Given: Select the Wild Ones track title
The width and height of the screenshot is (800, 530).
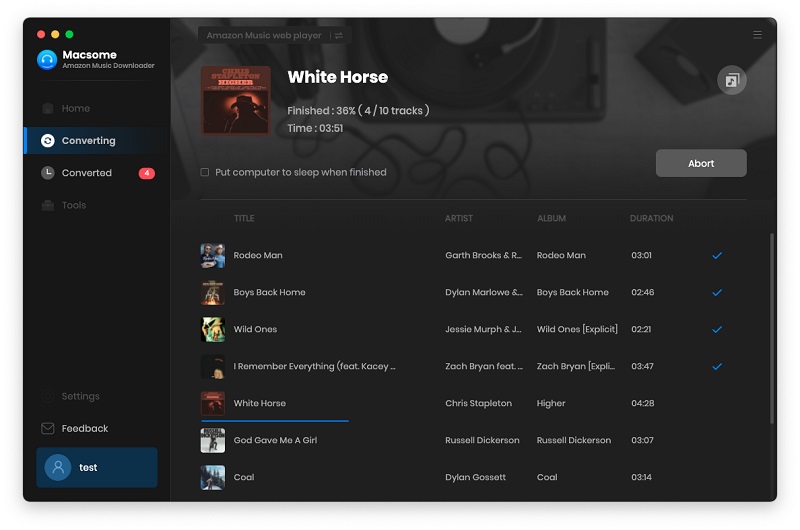Looking at the screenshot, I should (255, 329).
